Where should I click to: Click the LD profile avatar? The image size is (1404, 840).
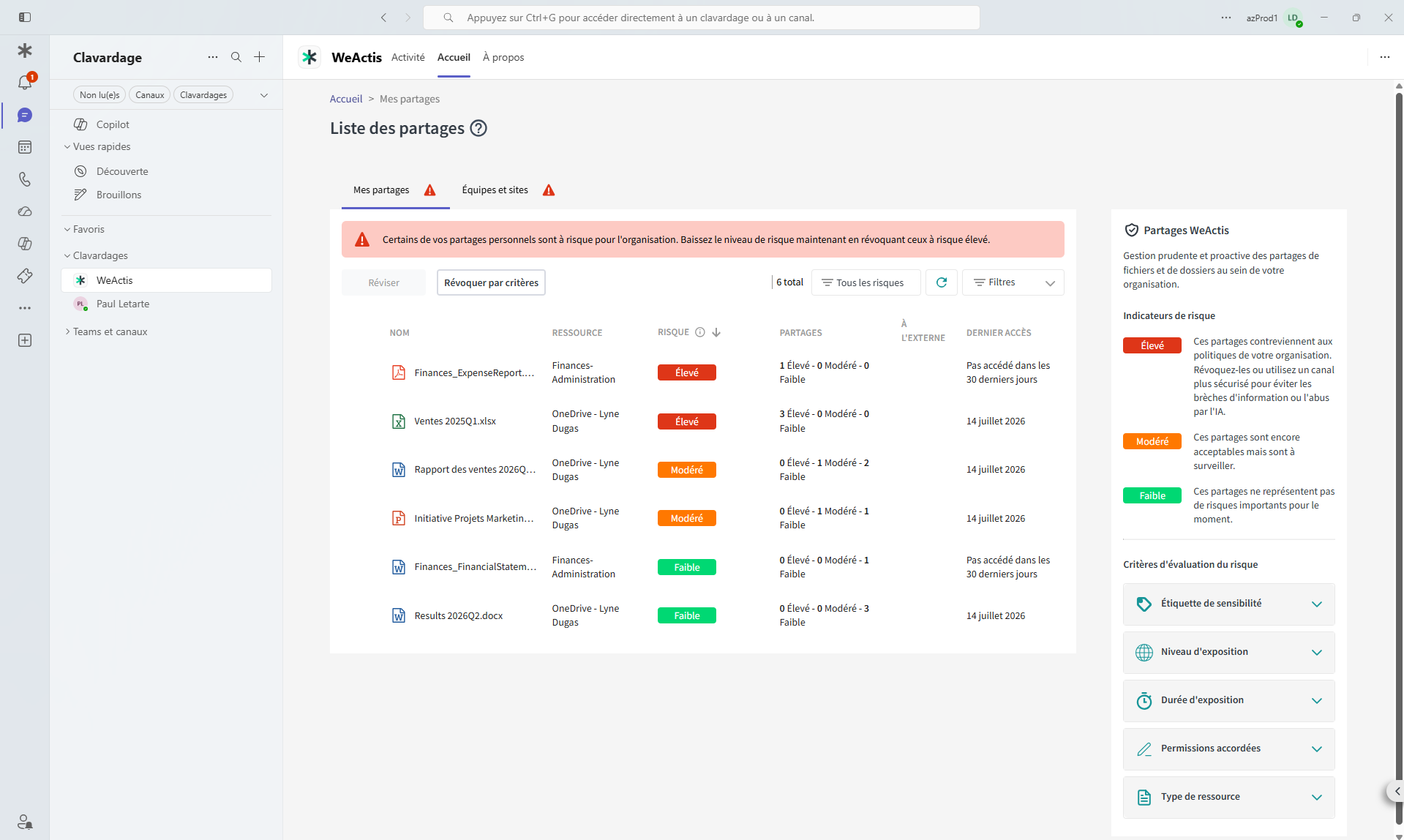tap(1294, 18)
